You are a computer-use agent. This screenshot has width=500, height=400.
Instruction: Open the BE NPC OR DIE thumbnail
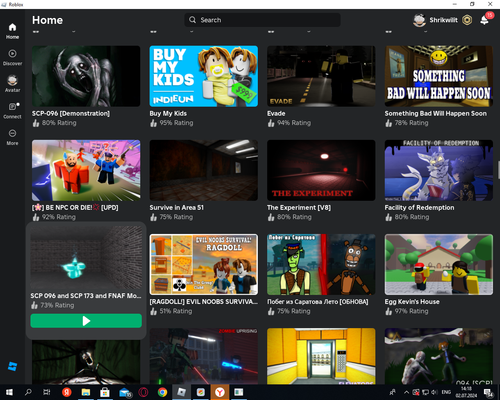86,170
